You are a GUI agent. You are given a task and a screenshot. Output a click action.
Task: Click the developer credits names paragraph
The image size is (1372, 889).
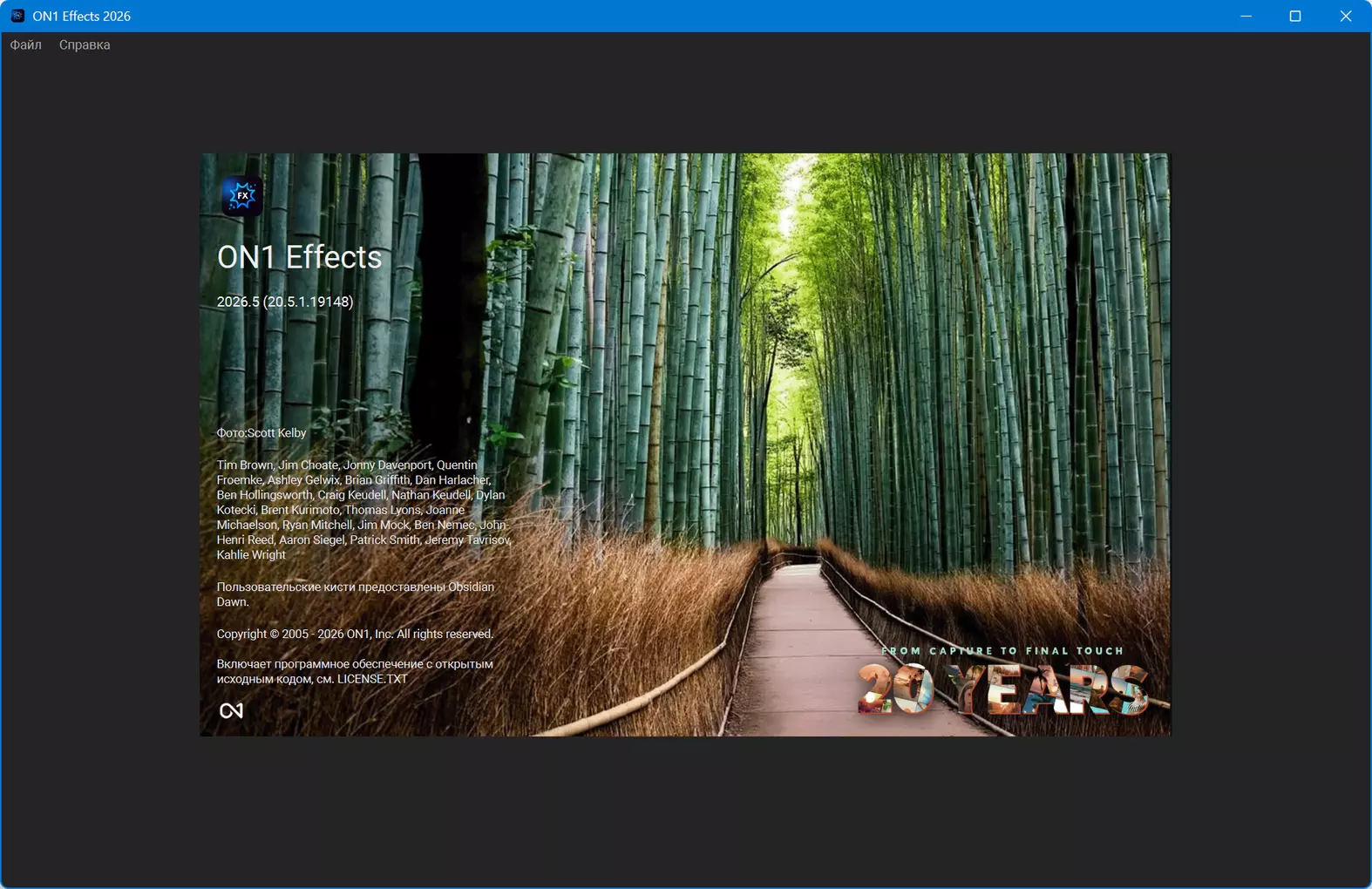363,510
